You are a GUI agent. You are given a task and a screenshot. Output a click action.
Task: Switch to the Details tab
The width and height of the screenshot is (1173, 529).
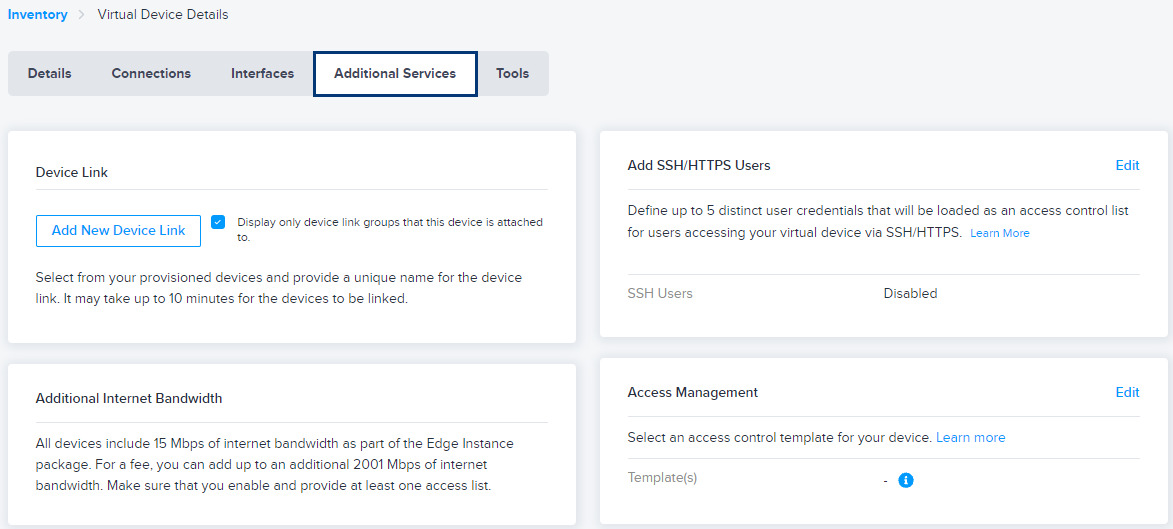[49, 73]
